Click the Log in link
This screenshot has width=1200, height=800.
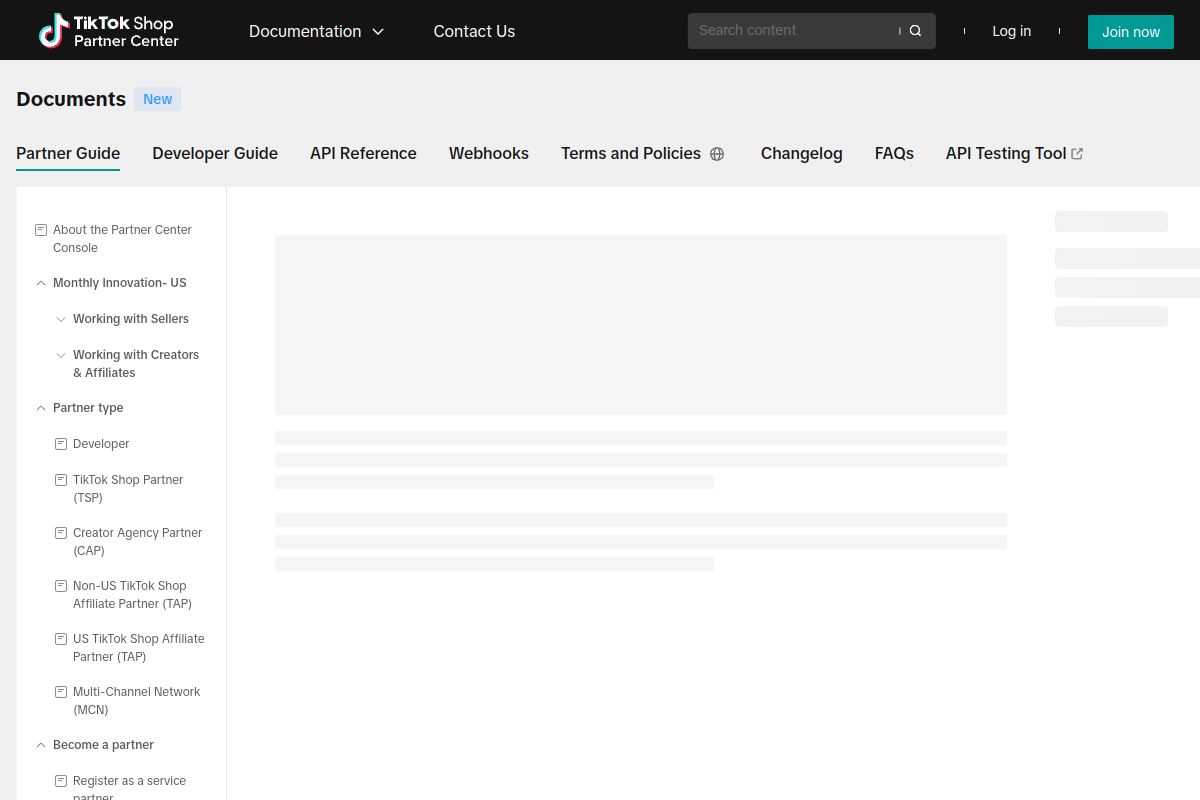pos(1011,31)
